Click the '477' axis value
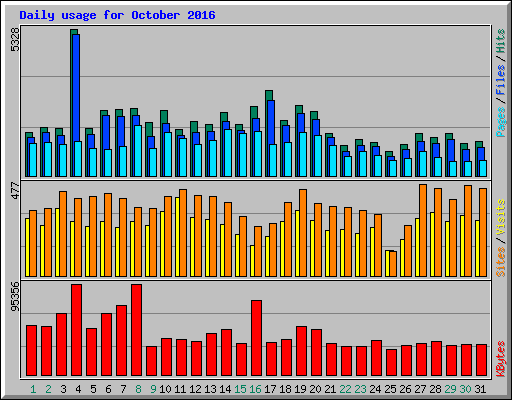 (x=15, y=190)
